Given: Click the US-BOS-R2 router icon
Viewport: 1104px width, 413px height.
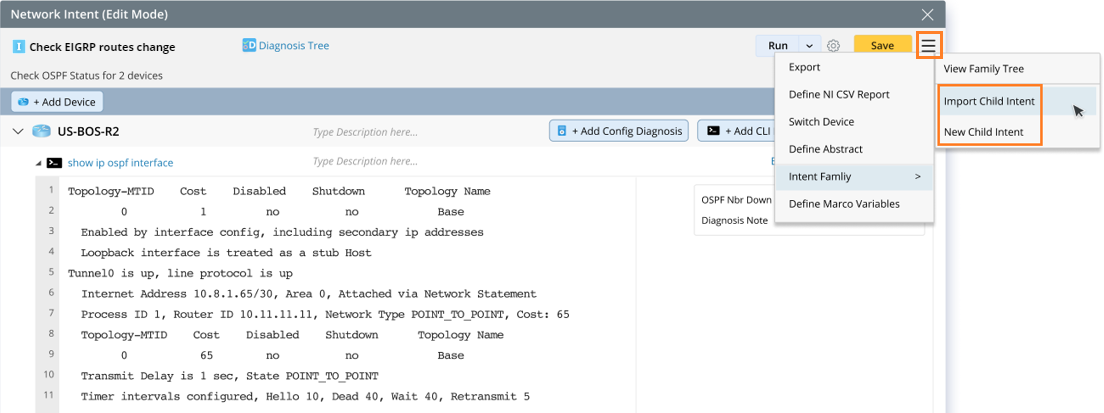Looking at the screenshot, I should click(42, 131).
